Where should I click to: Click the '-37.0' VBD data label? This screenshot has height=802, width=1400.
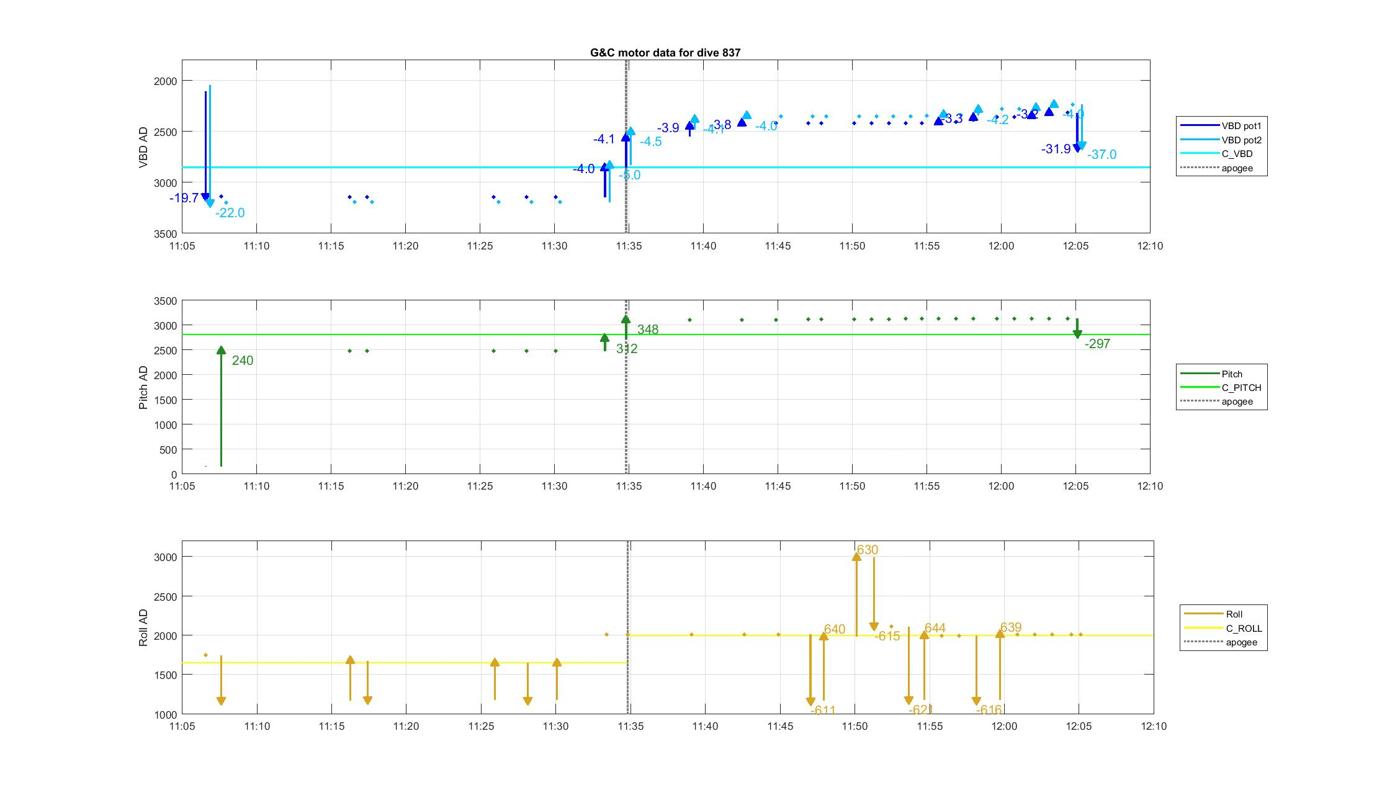click(1102, 155)
